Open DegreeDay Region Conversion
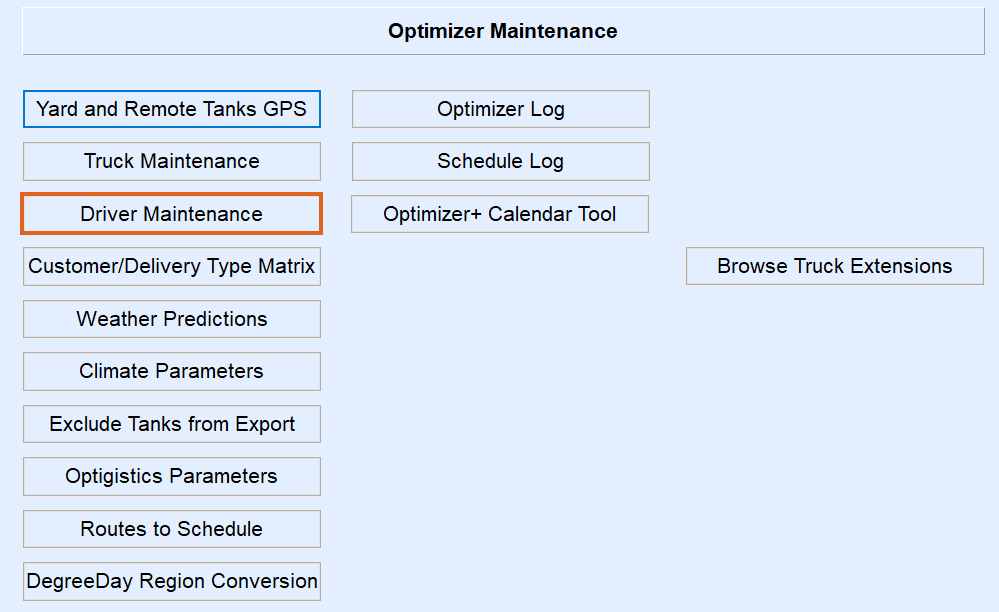 click(172, 581)
